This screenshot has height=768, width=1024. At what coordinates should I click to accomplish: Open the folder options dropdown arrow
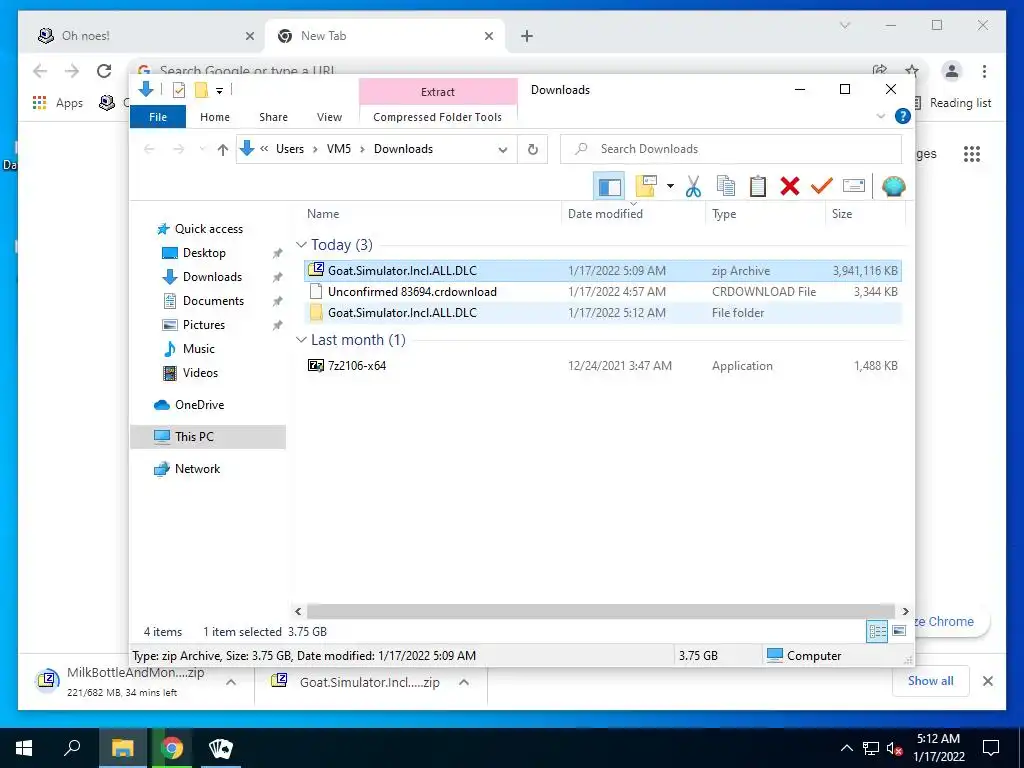(670, 187)
